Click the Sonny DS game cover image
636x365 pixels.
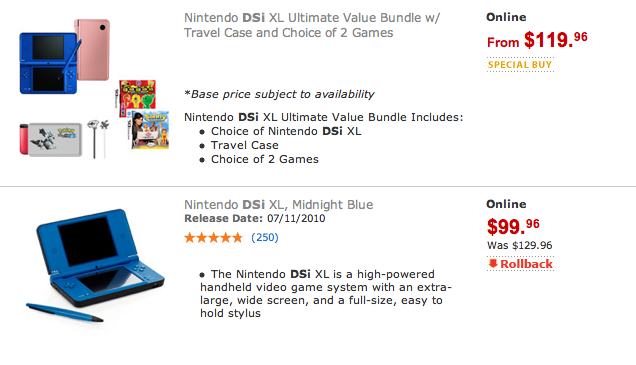(x=148, y=130)
